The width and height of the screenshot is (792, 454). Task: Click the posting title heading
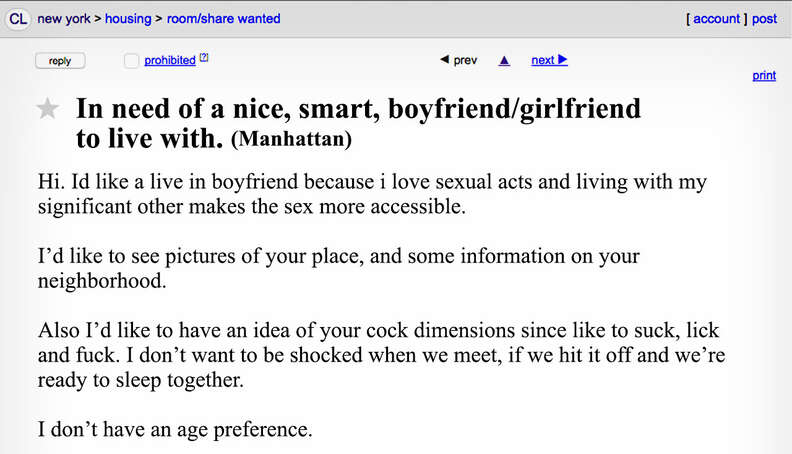pyautogui.click(x=358, y=109)
